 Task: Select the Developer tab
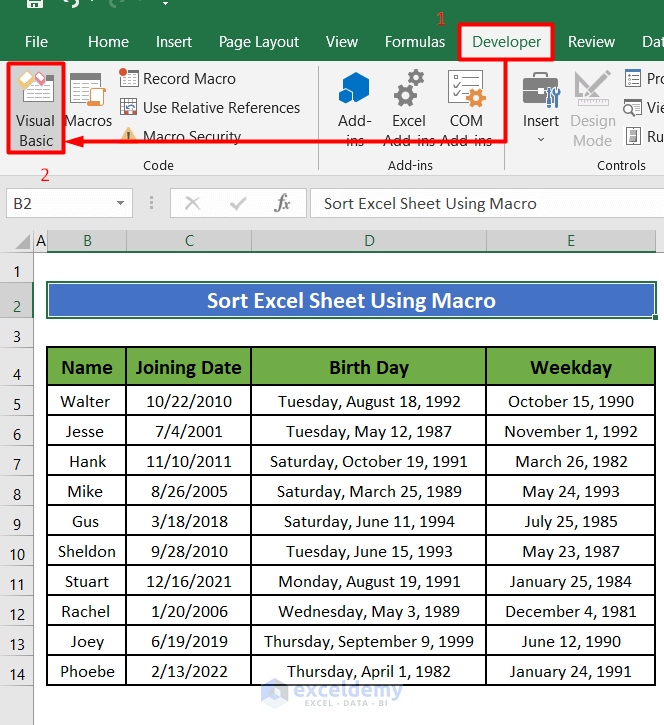point(506,42)
